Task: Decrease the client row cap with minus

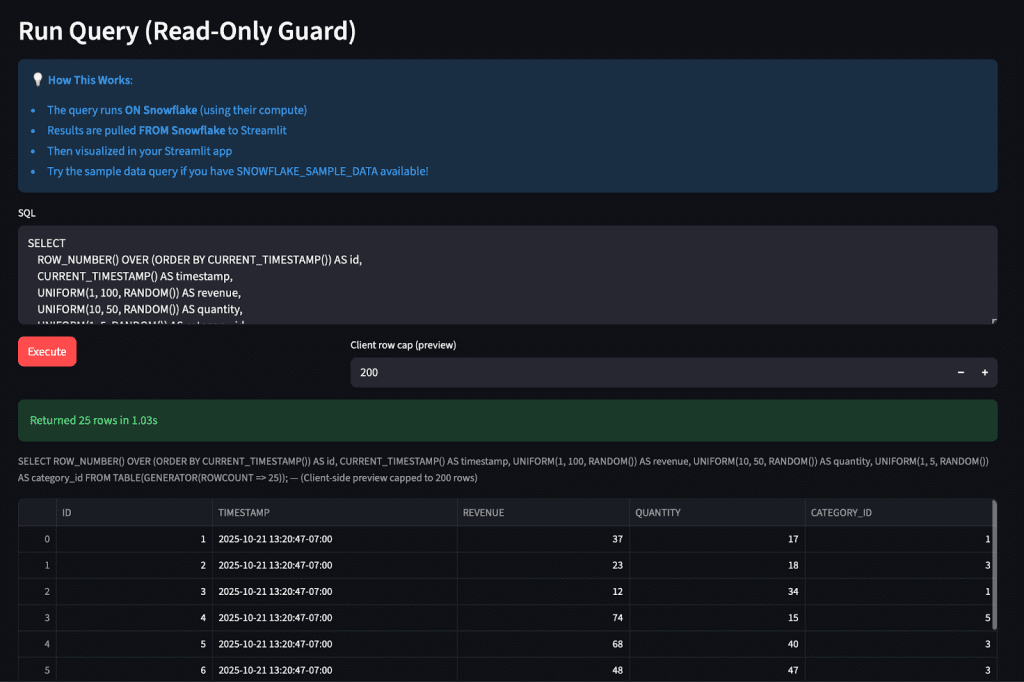Action: [x=961, y=372]
